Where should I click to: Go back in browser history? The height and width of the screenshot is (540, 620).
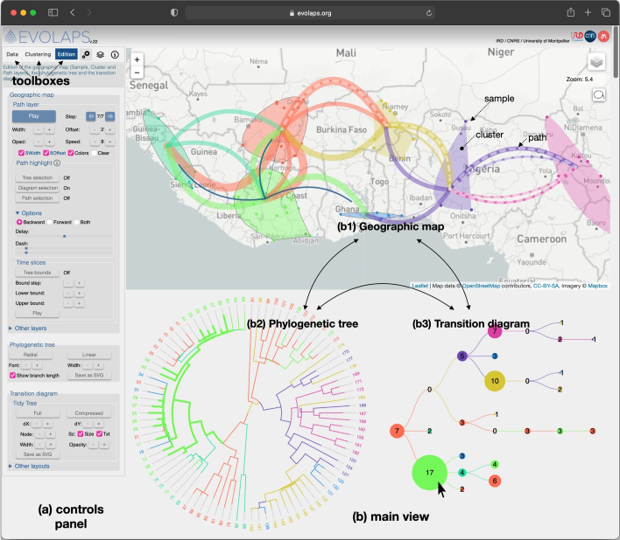click(x=72, y=13)
